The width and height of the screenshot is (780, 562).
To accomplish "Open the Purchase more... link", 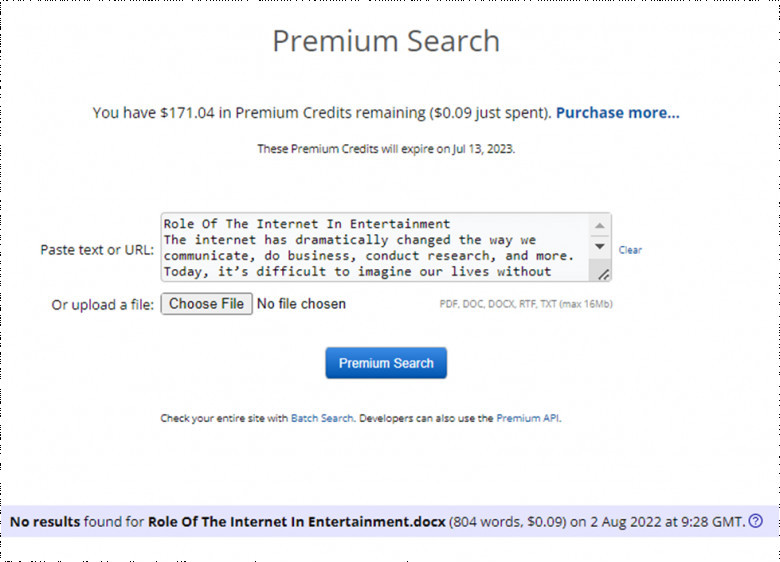I will pos(617,113).
